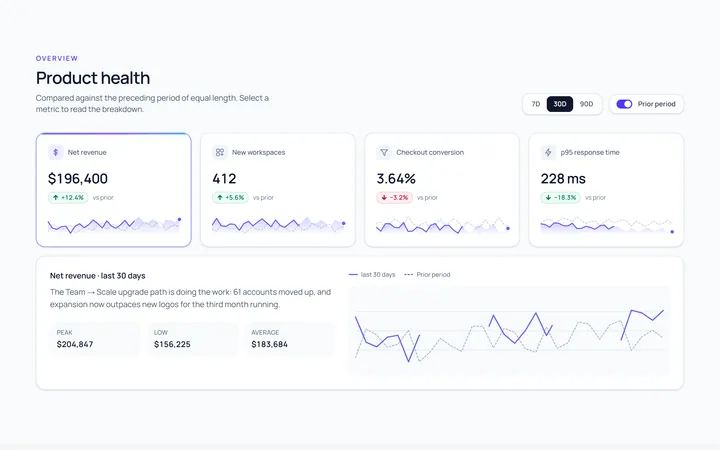Viewport: 720px width, 450px height.
Task: Click the 'Net revenue · last 30 days' heading
Action: (x=98, y=276)
